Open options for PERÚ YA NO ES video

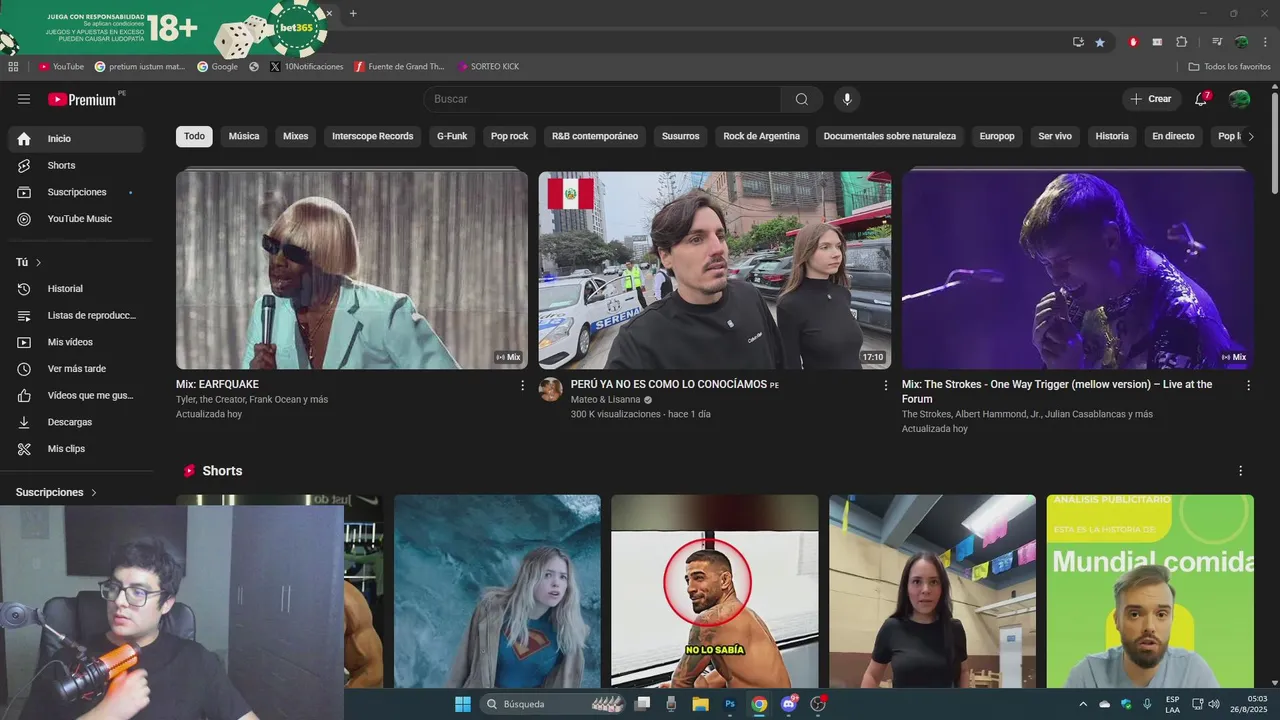coord(885,385)
